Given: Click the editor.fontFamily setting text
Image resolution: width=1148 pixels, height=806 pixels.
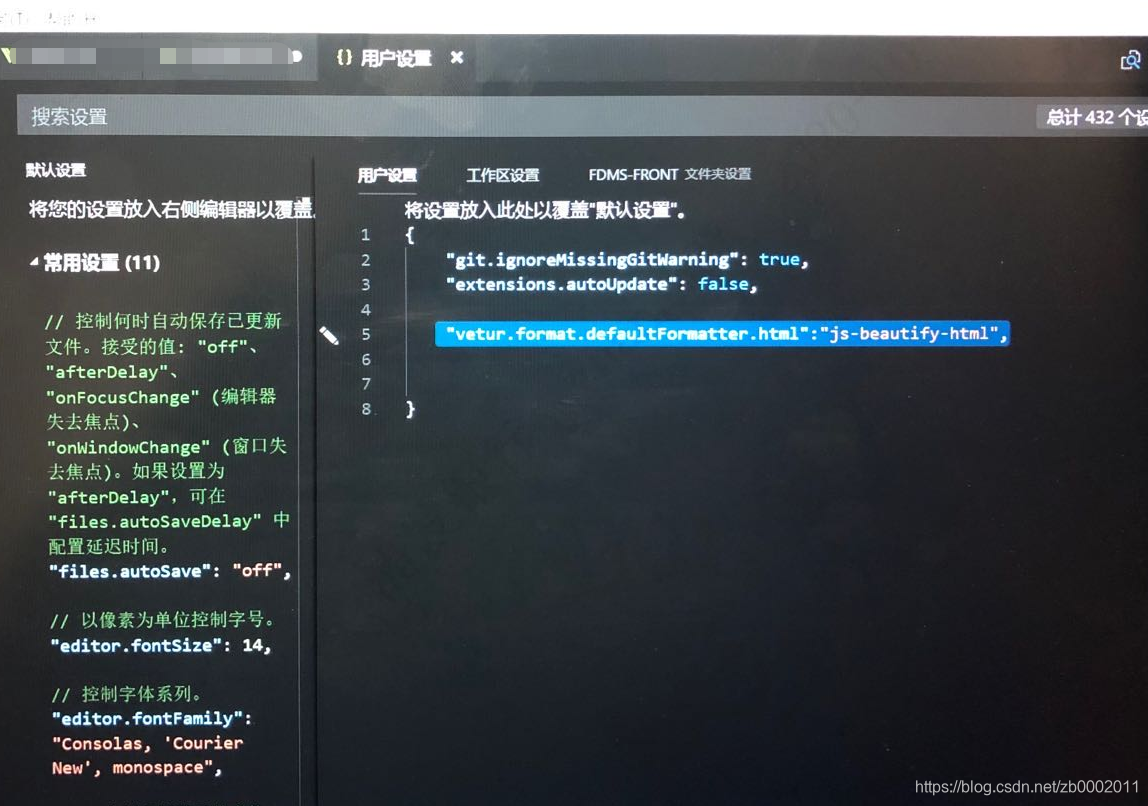Looking at the screenshot, I should (x=150, y=718).
